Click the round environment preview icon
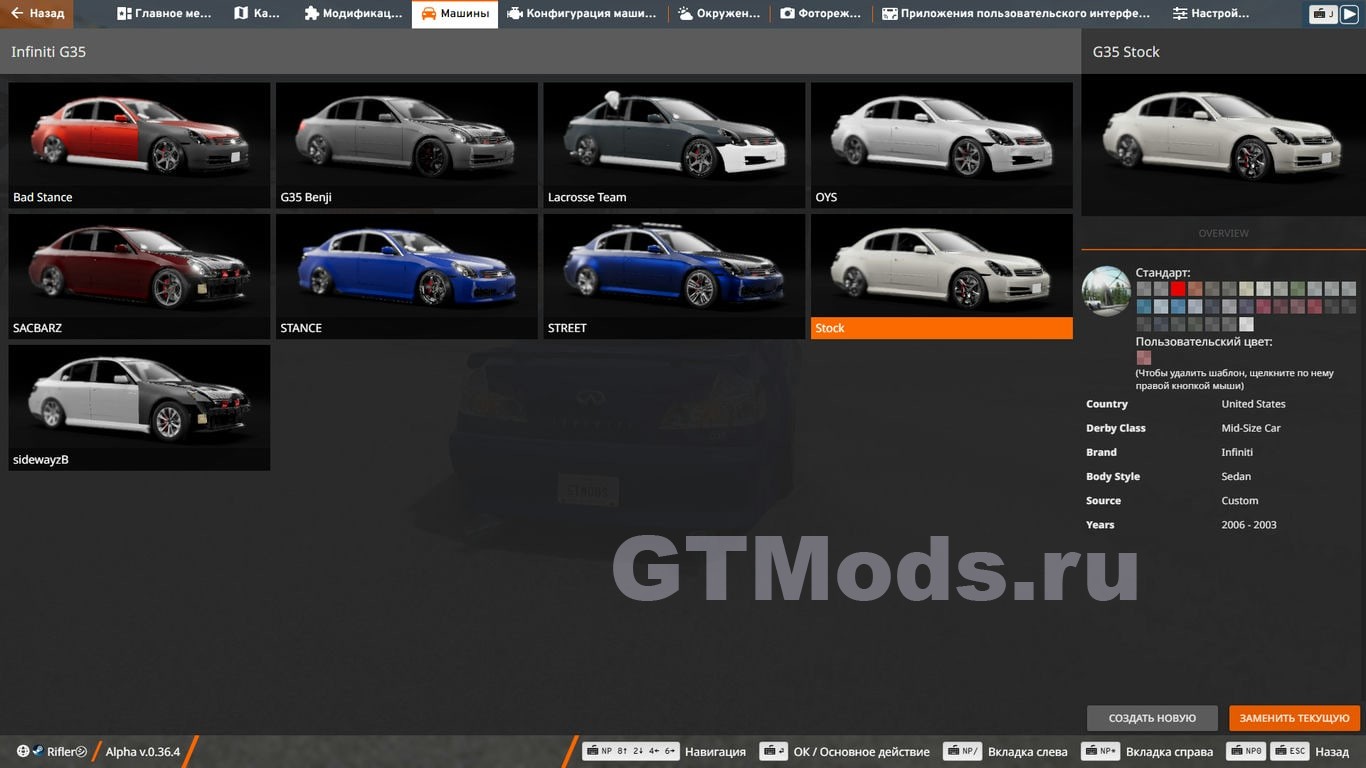This screenshot has height=768, width=1366. 1106,291
